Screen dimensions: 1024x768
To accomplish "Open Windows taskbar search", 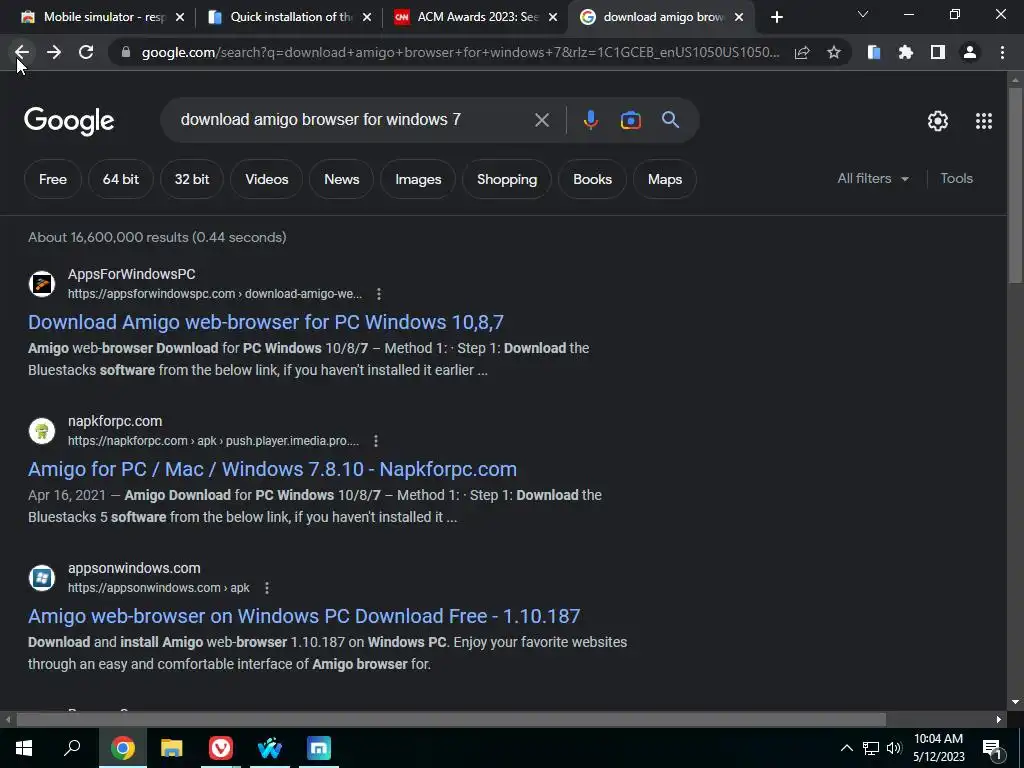I will tap(72, 748).
